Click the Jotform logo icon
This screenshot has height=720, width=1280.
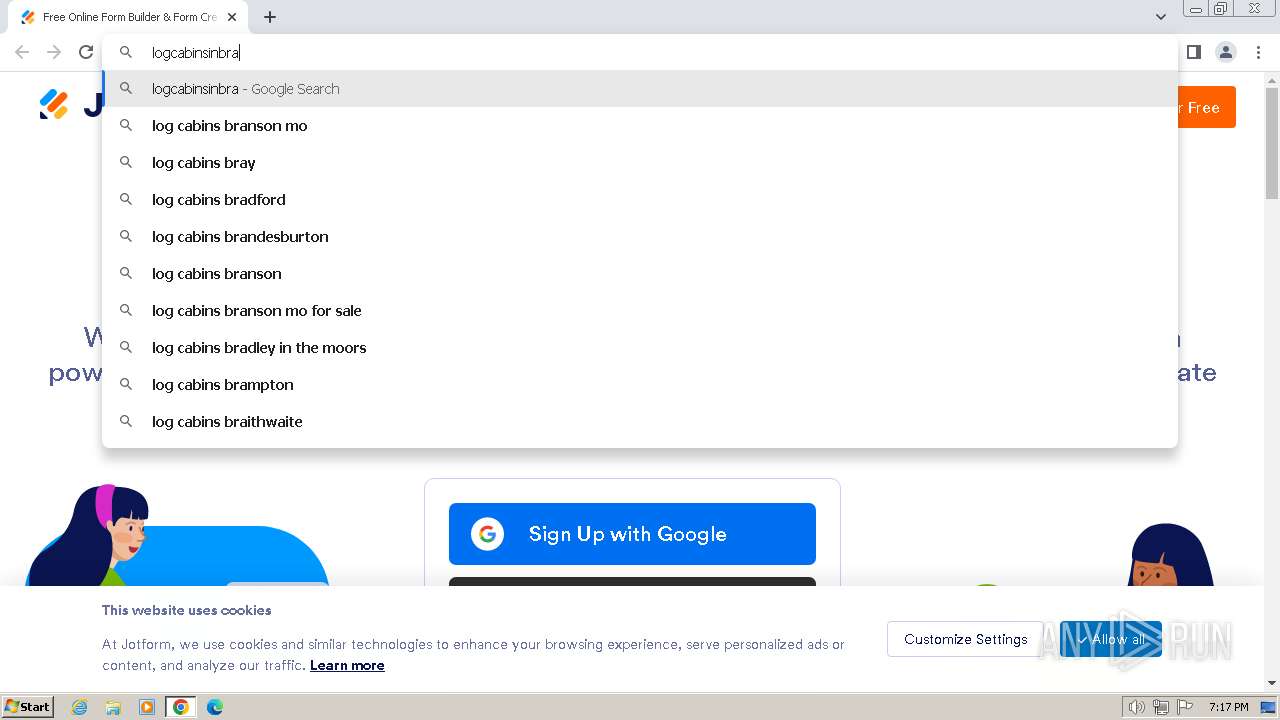(54, 104)
